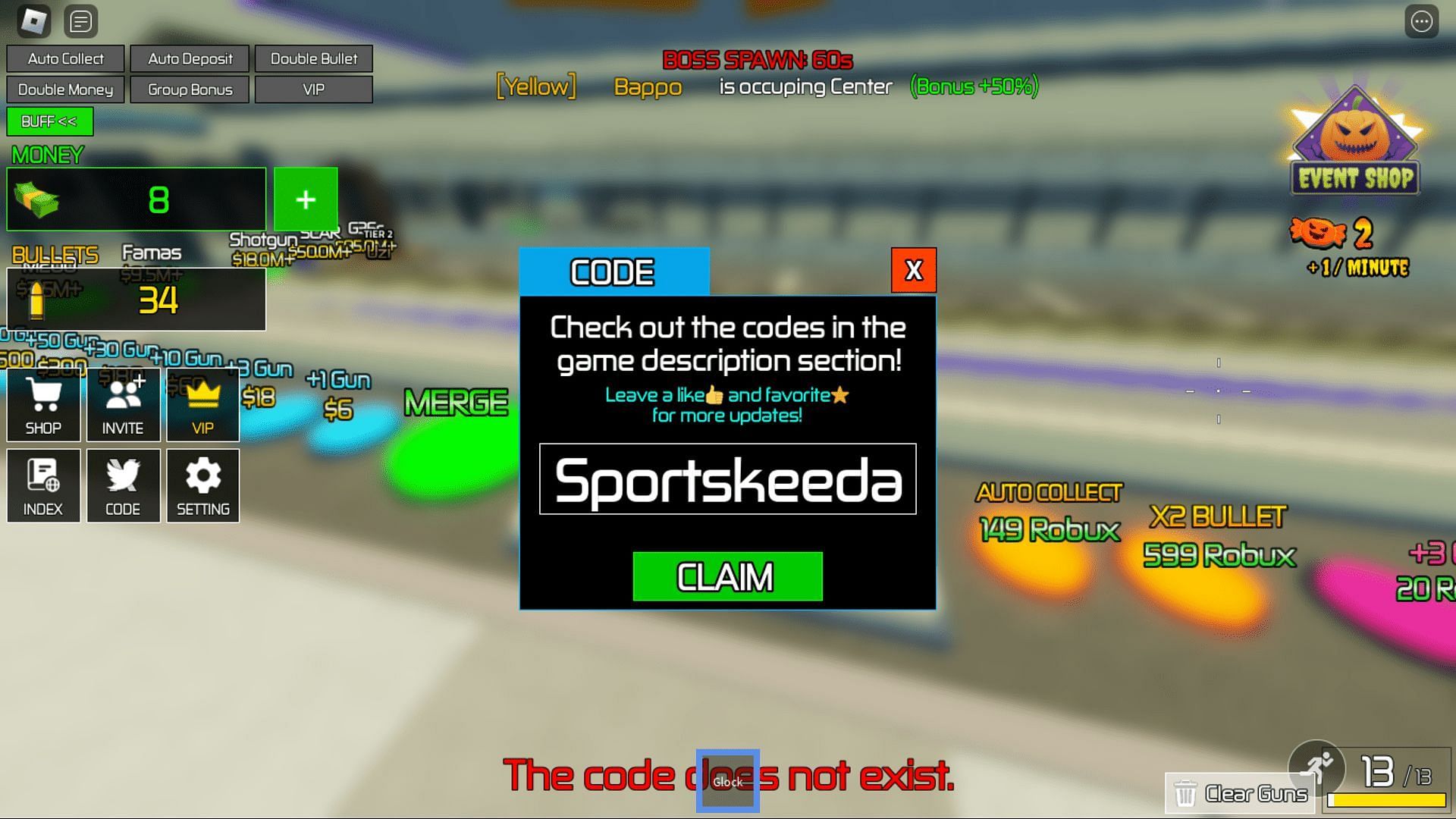Open the VIP upgrade menu
Screen dimensions: 1456x819
202,404
